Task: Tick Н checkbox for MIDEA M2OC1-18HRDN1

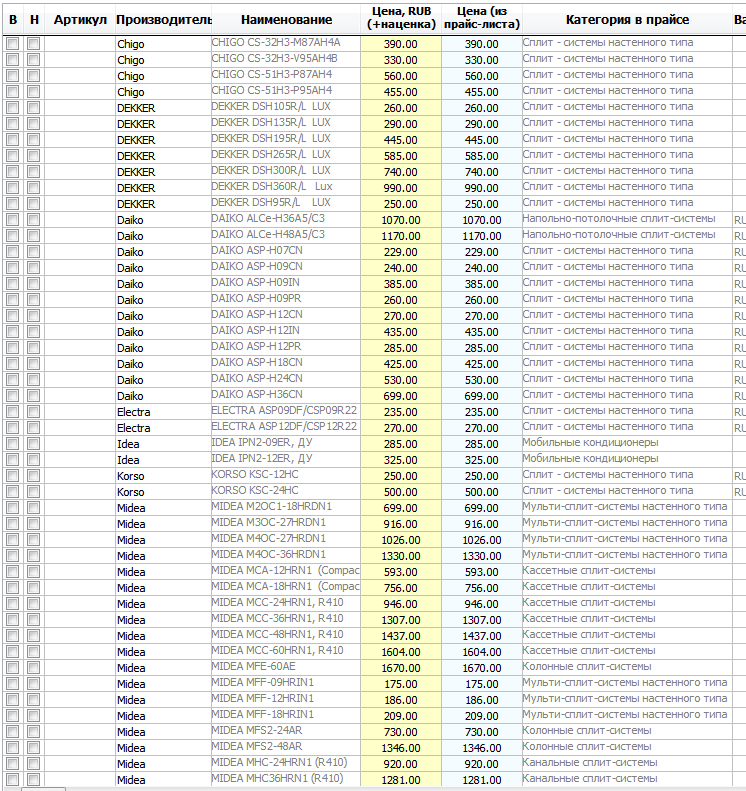Action: [34, 508]
